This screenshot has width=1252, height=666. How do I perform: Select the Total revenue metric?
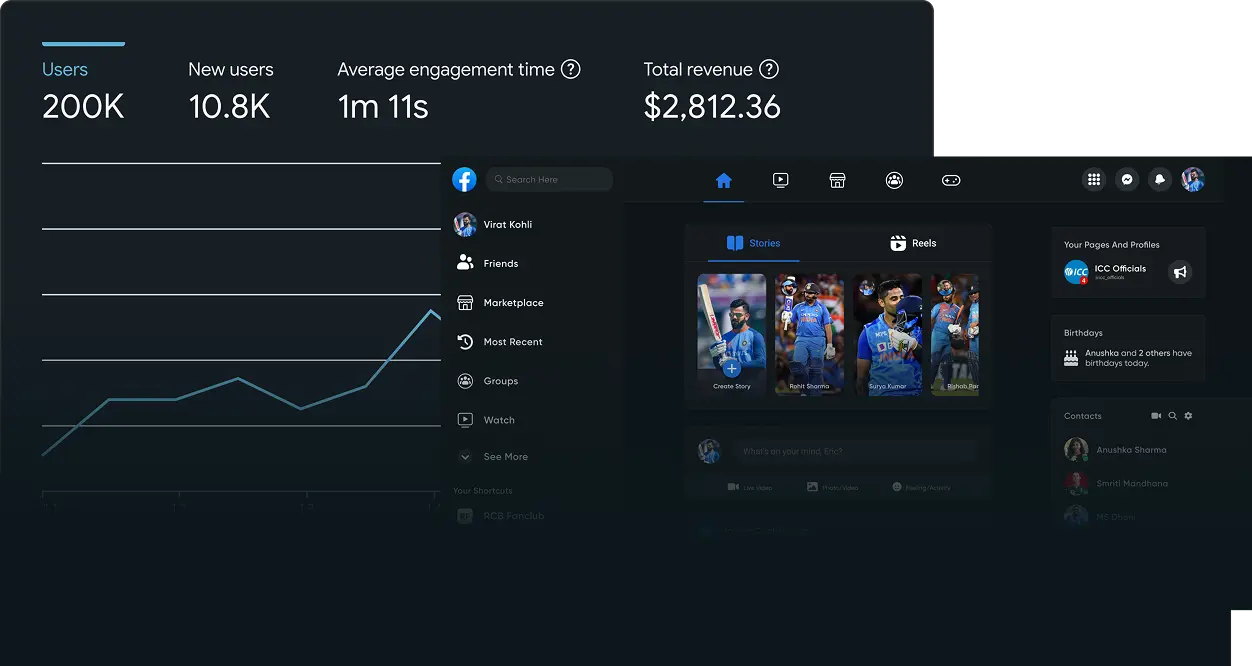coord(698,69)
